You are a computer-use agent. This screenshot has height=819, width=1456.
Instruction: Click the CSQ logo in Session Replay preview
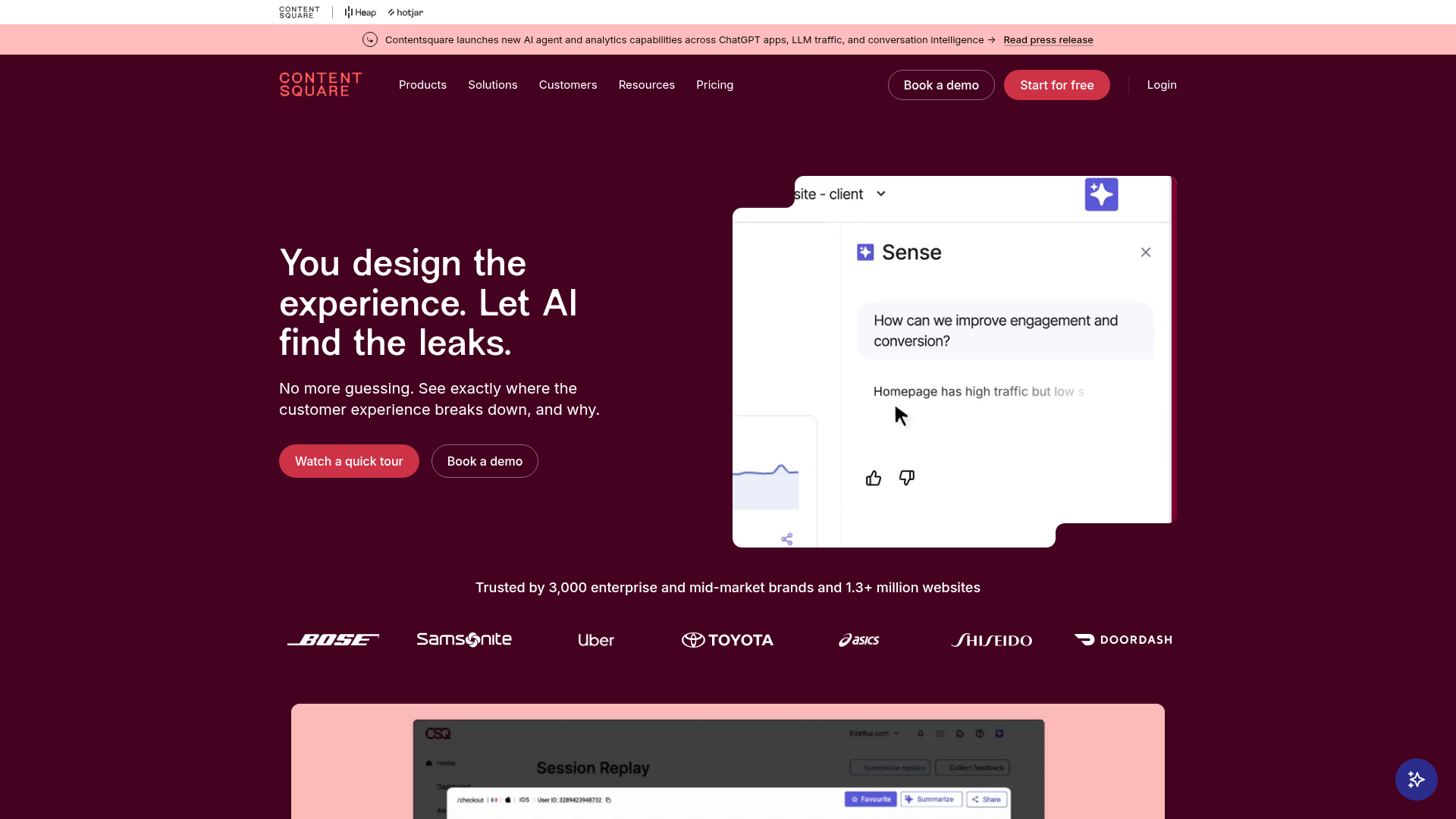point(438,733)
